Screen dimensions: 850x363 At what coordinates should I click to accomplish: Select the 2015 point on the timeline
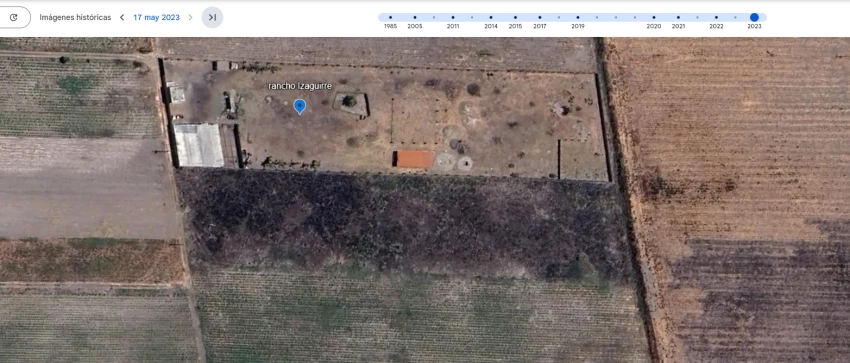coord(515,17)
